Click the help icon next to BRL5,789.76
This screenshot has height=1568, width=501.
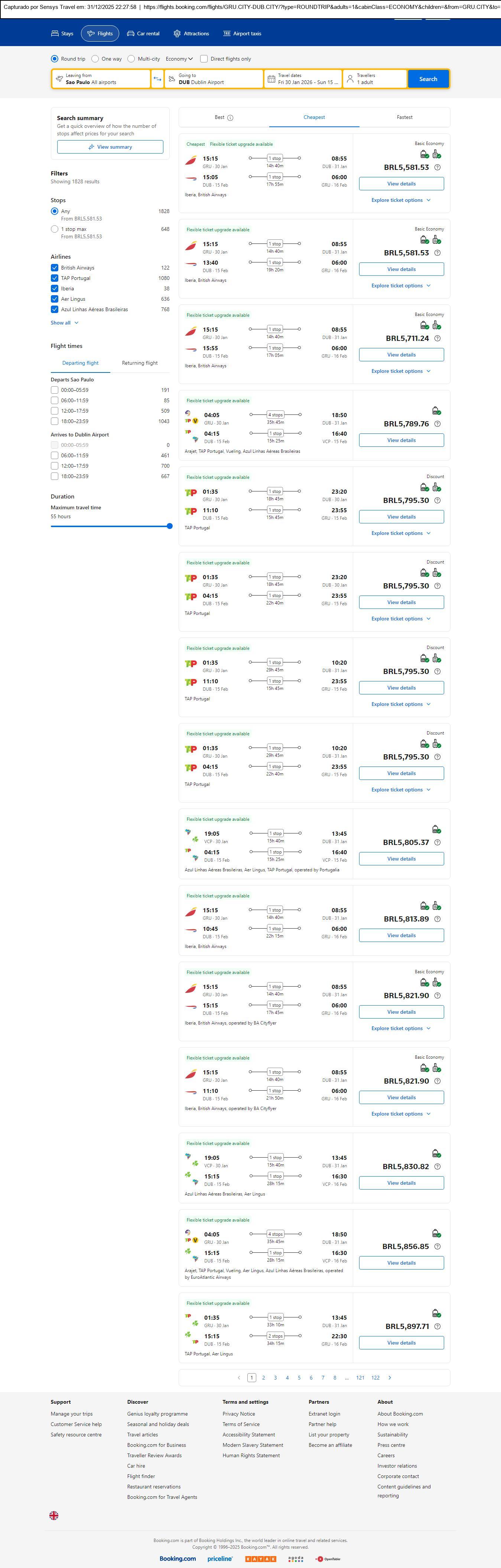click(x=438, y=424)
